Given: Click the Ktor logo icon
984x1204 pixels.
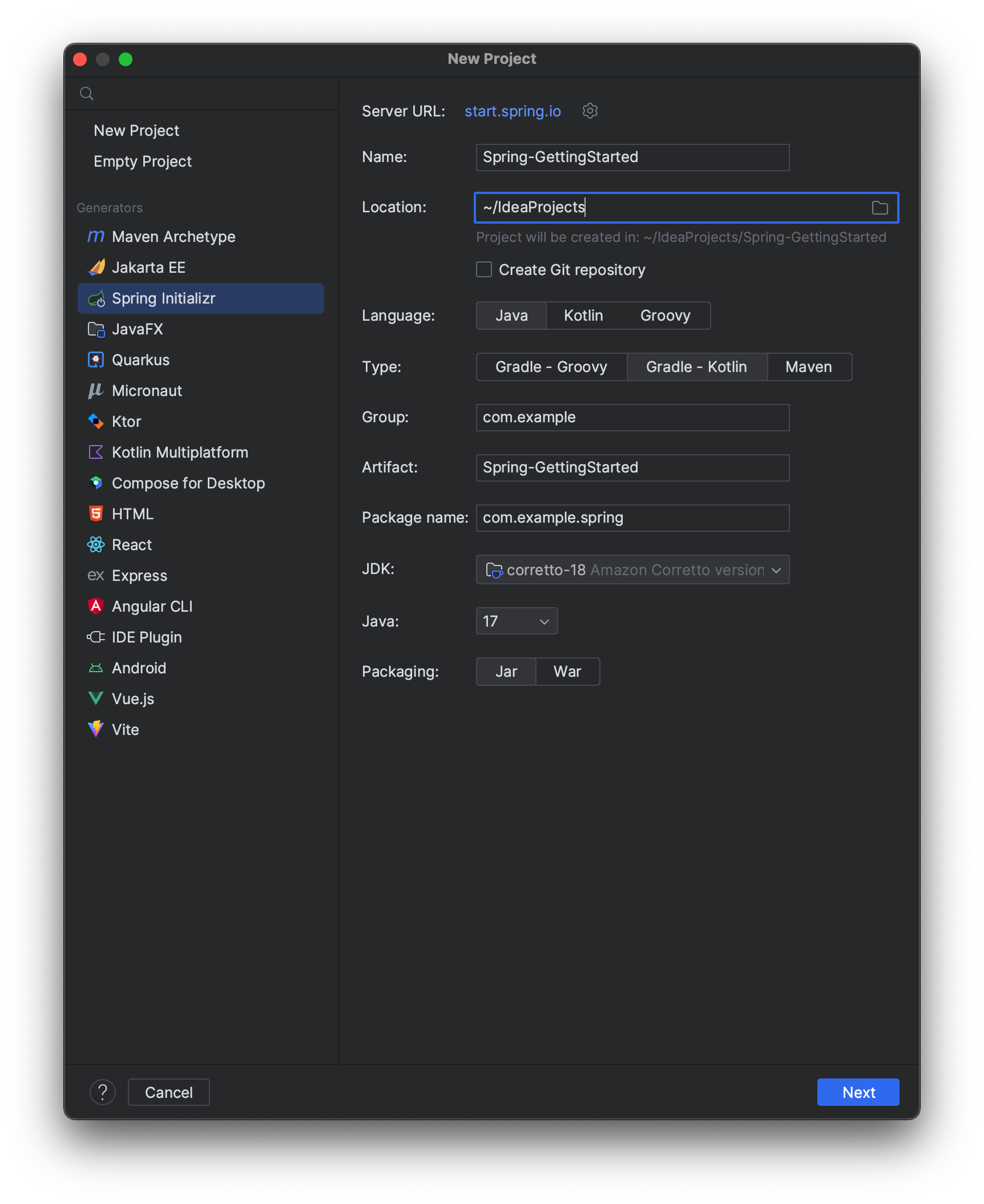Looking at the screenshot, I should pyautogui.click(x=96, y=422).
